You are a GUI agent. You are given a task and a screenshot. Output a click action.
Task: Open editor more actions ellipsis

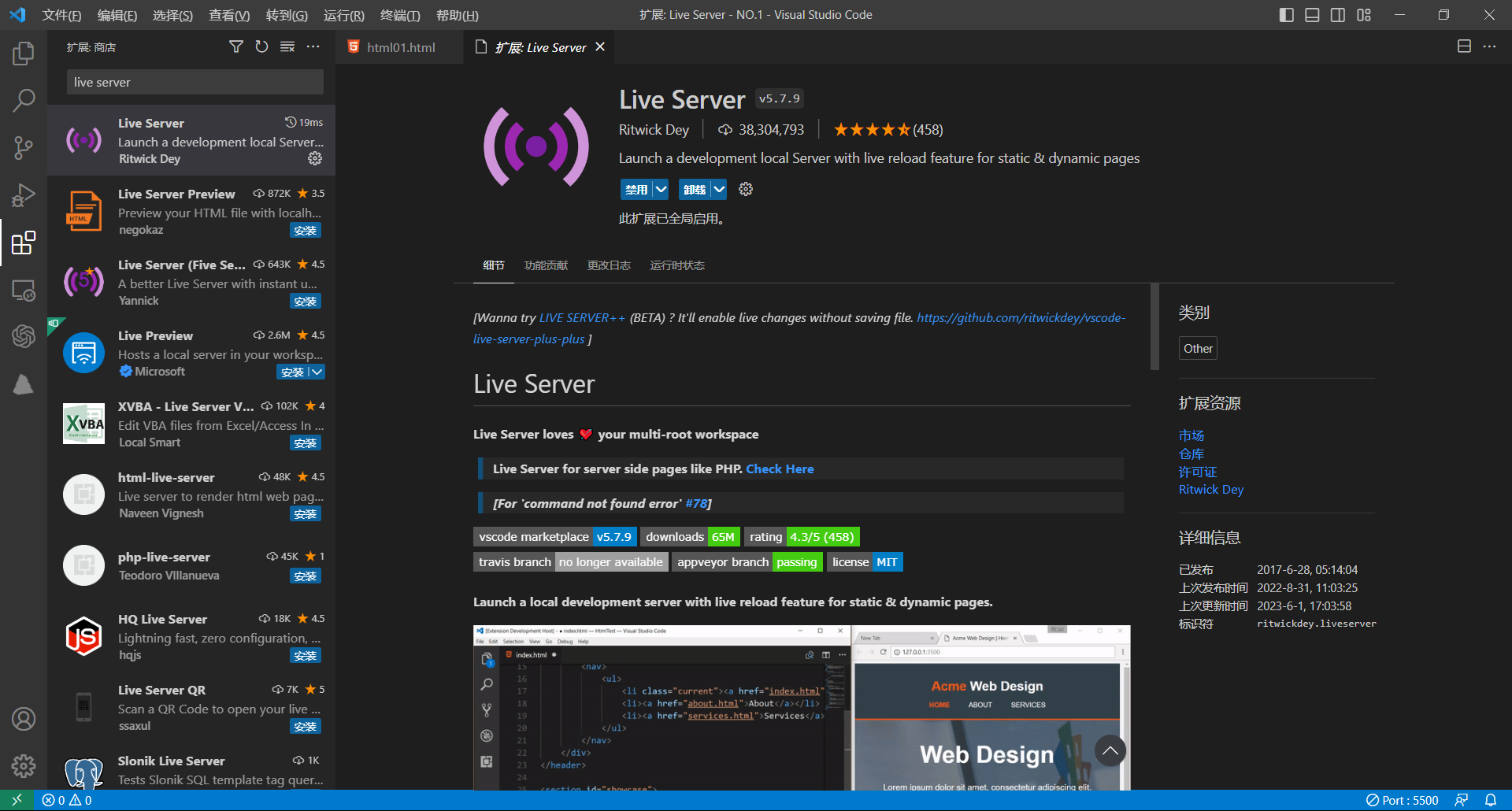(x=1489, y=46)
